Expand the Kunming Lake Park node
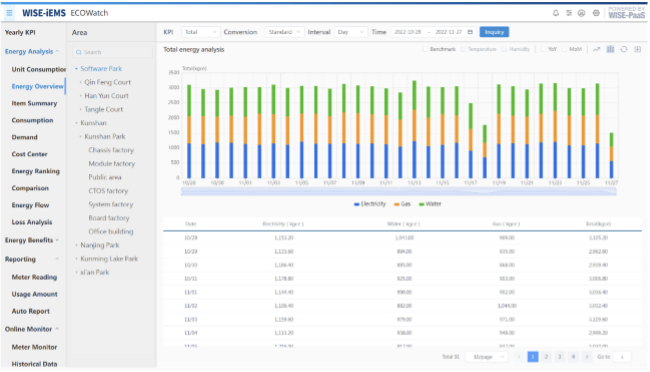650x372 pixels. (x=76, y=259)
